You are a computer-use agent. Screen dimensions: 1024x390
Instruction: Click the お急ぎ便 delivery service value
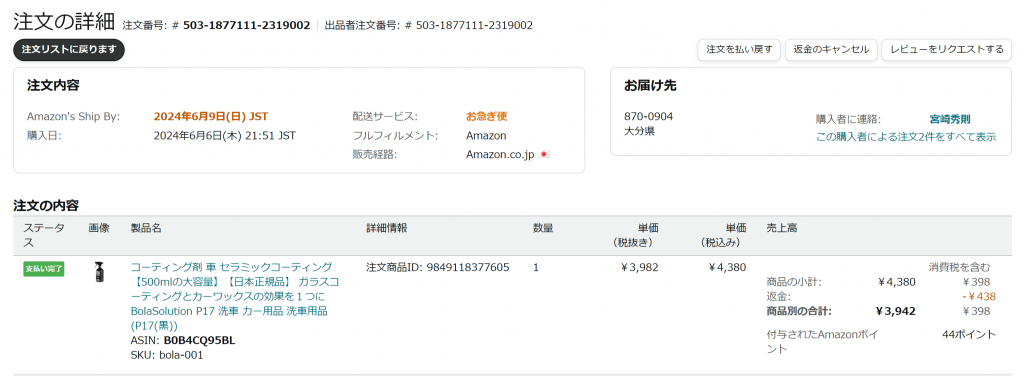(487, 117)
